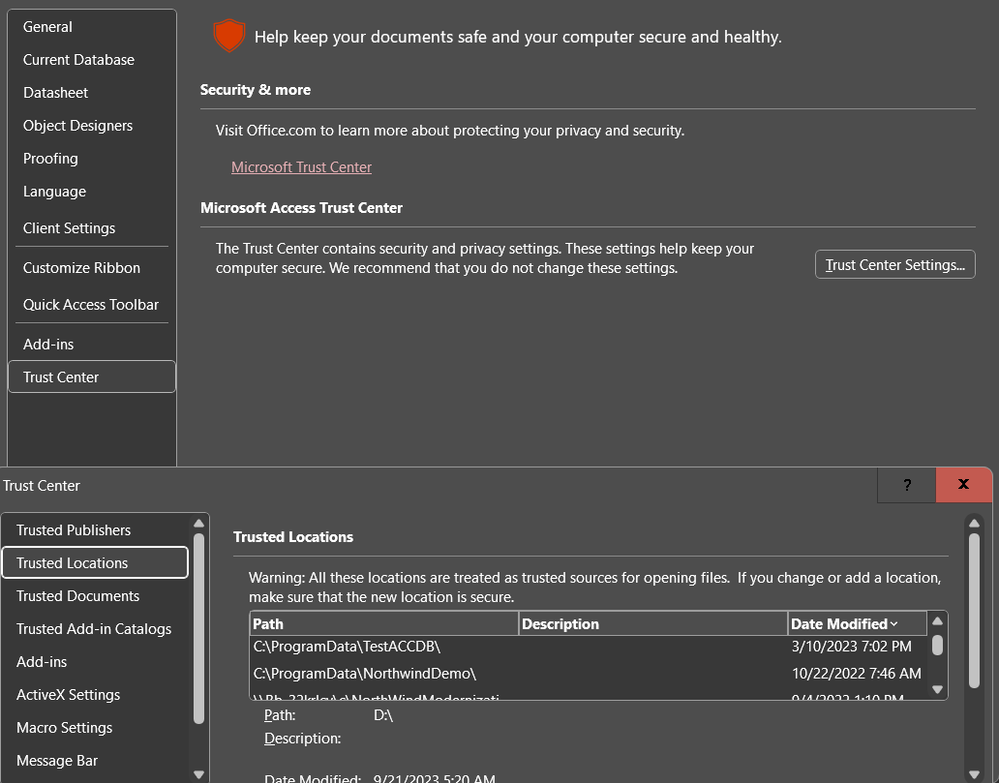The height and width of the screenshot is (783, 999).
Task: Go to Object Designers settings
Action: pos(78,126)
